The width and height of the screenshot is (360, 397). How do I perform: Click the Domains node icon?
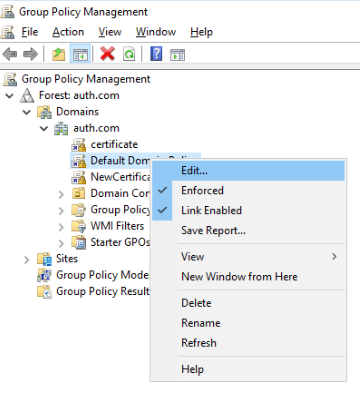(44, 112)
